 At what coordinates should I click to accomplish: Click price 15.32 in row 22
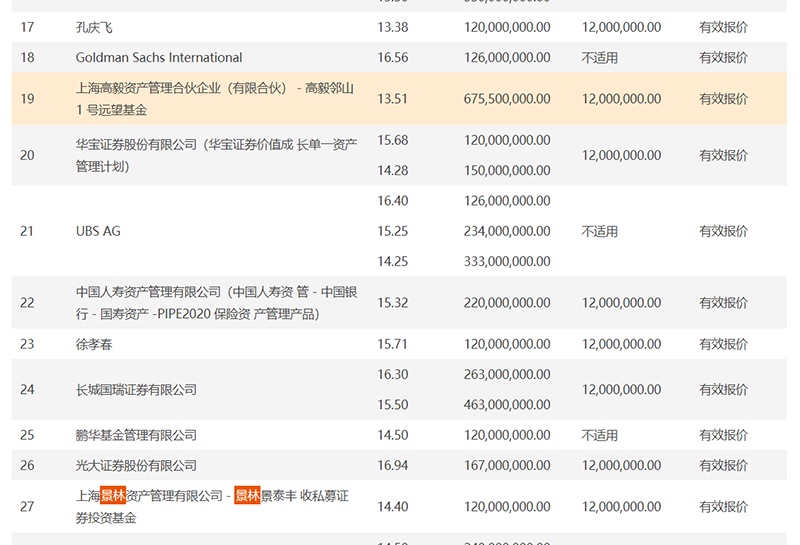(392, 303)
